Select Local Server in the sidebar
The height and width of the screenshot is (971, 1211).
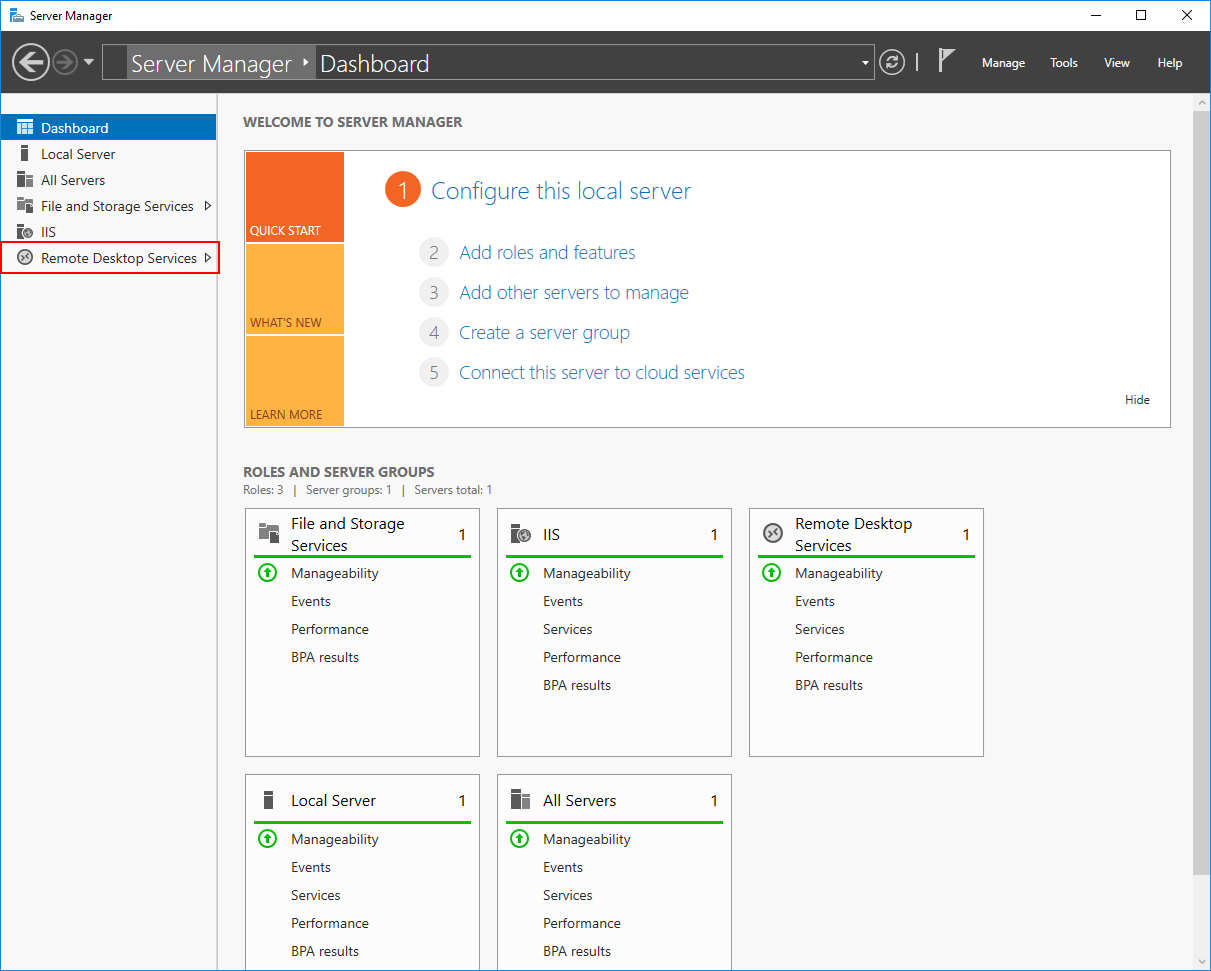pyautogui.click(x=109, y=154)
